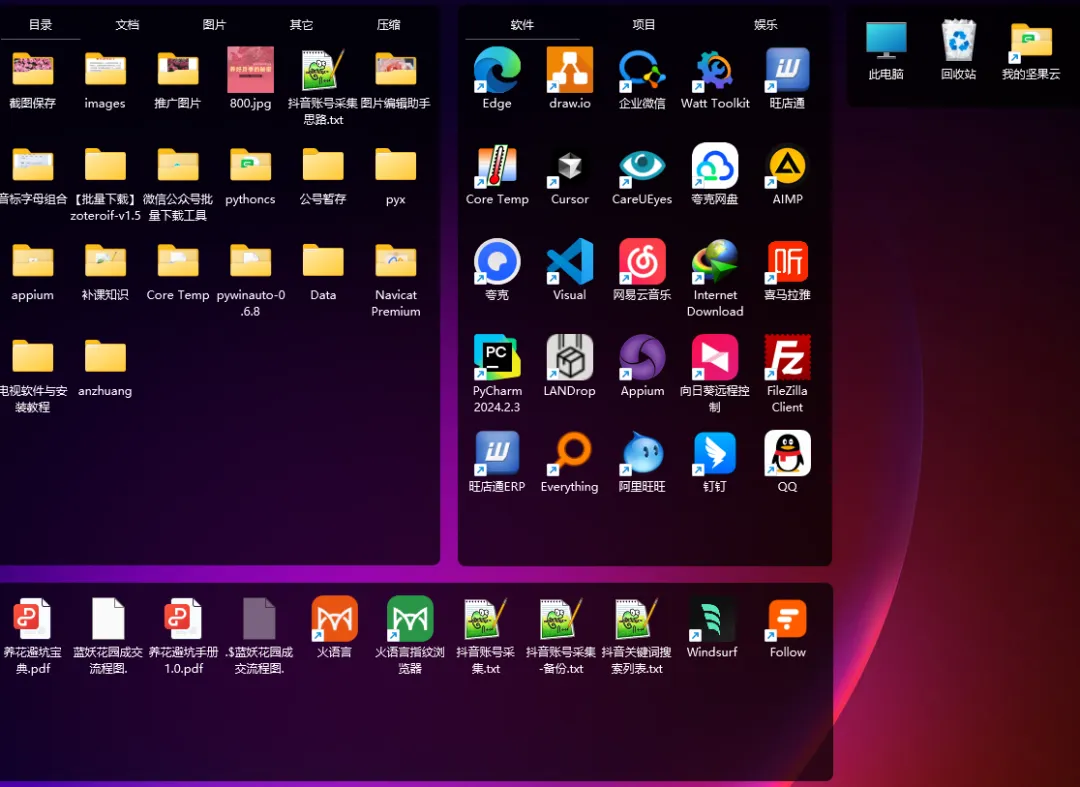The image size is (1080, 787).
Task: Open the Cursor editor shortcut
Action: tap(570, 165)
